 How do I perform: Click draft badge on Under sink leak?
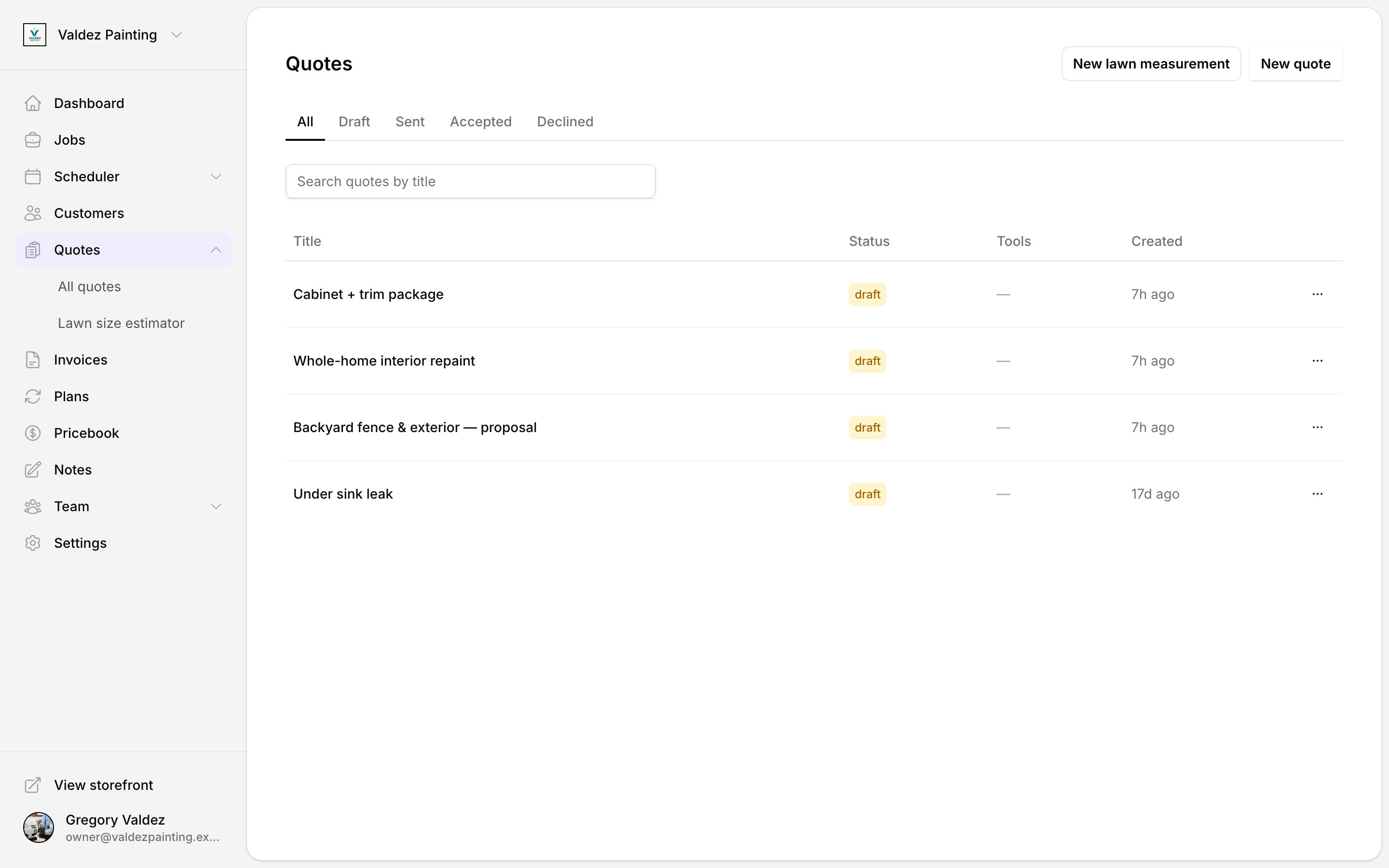pyautogui.click(x=867, y=494)
